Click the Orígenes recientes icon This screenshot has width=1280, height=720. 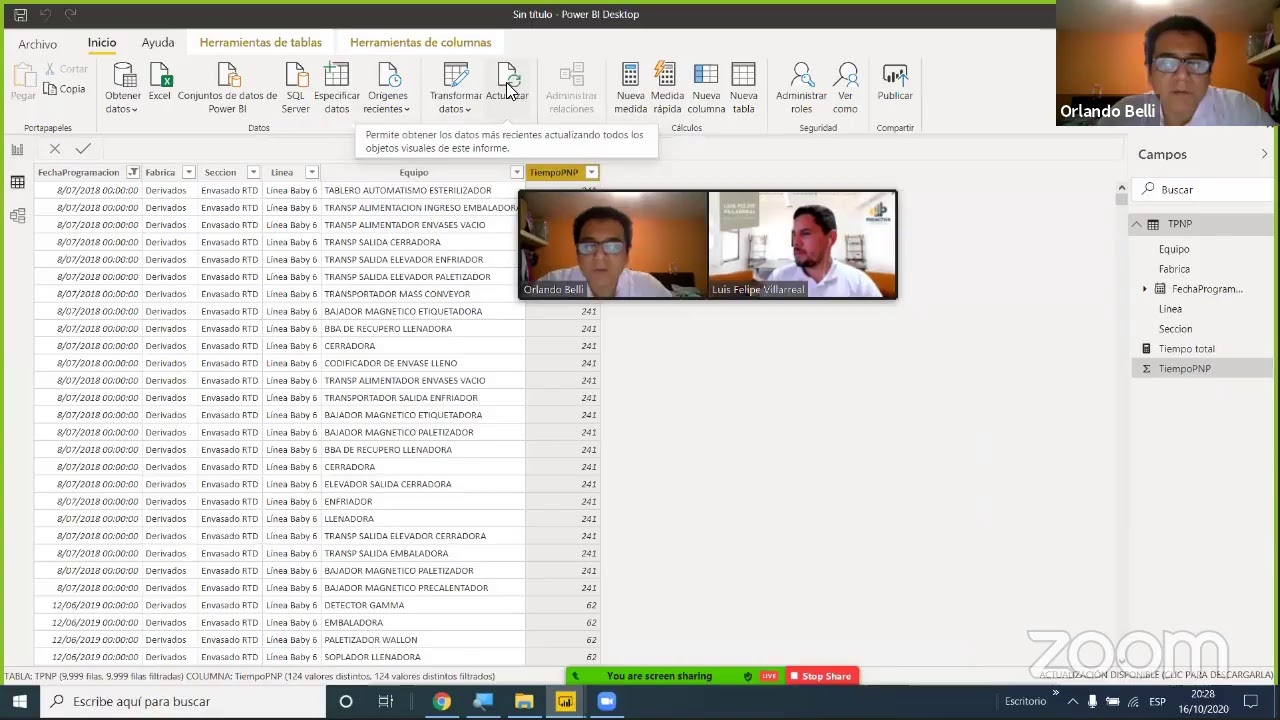point(388,75)
